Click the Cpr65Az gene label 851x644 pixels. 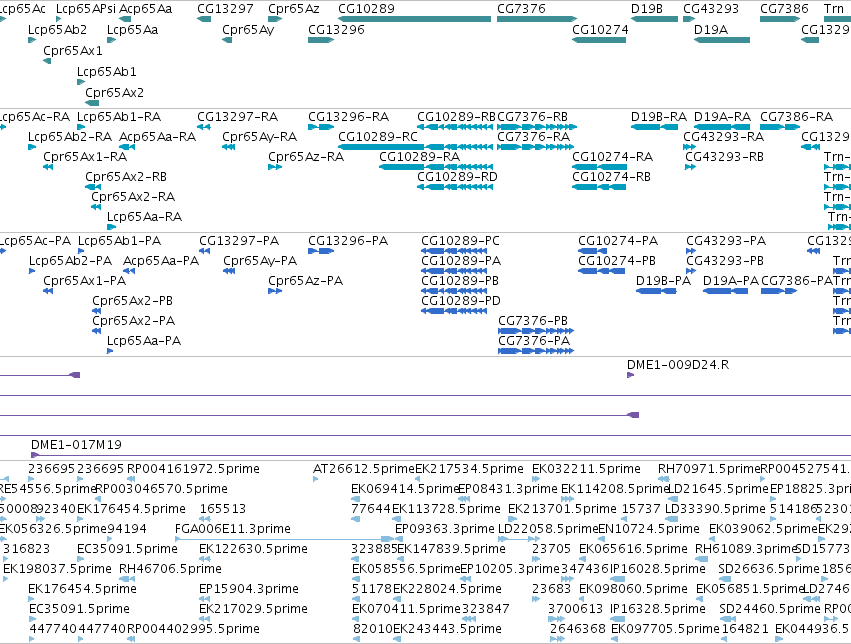(294, 9)
